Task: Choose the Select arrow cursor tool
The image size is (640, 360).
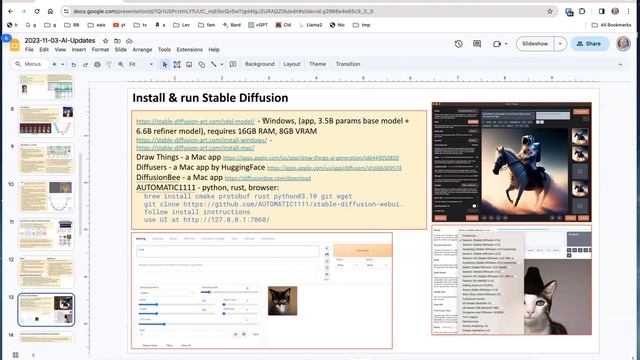Action: coord(164,64)
